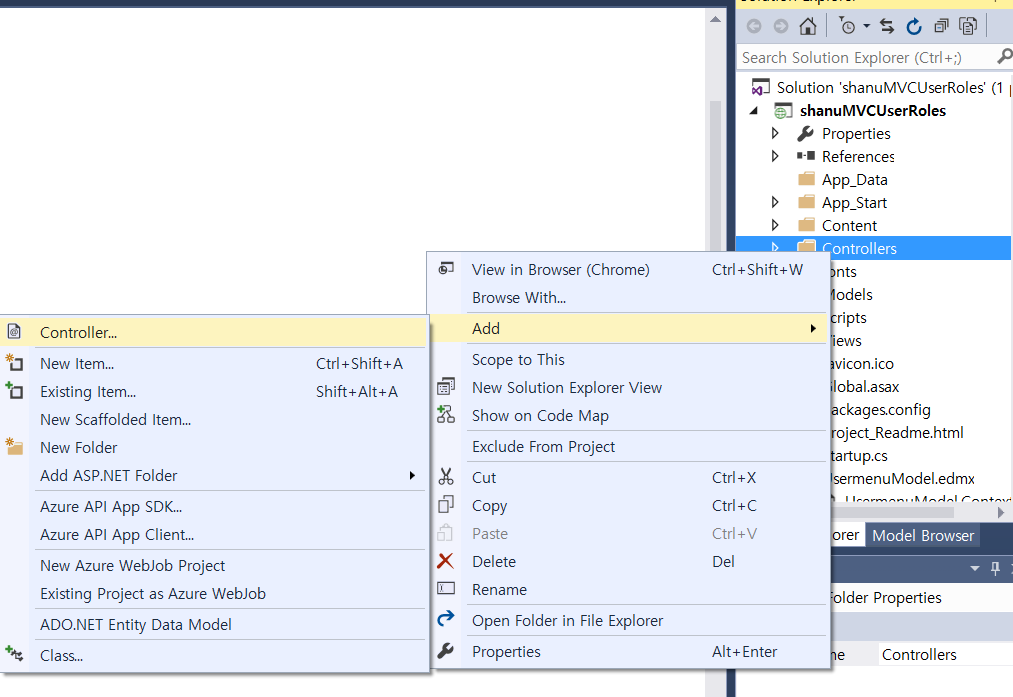Click the Forward arrow in Solution Explorer toolbar

(x=781, y=26)
